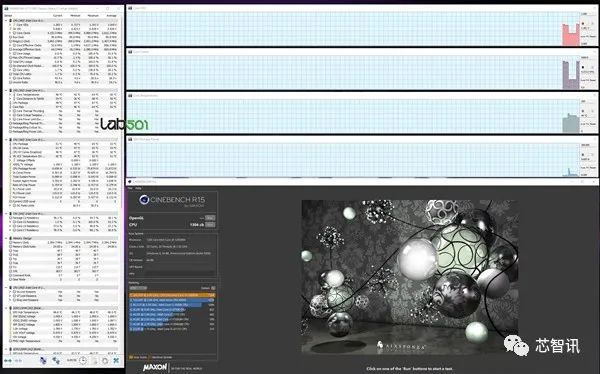Screen dimensions: 600x374
Task: Click the green expand-columns arrows icon in HWiNFO toolbar
Action: pyautogui.click(x=8, y=361)
